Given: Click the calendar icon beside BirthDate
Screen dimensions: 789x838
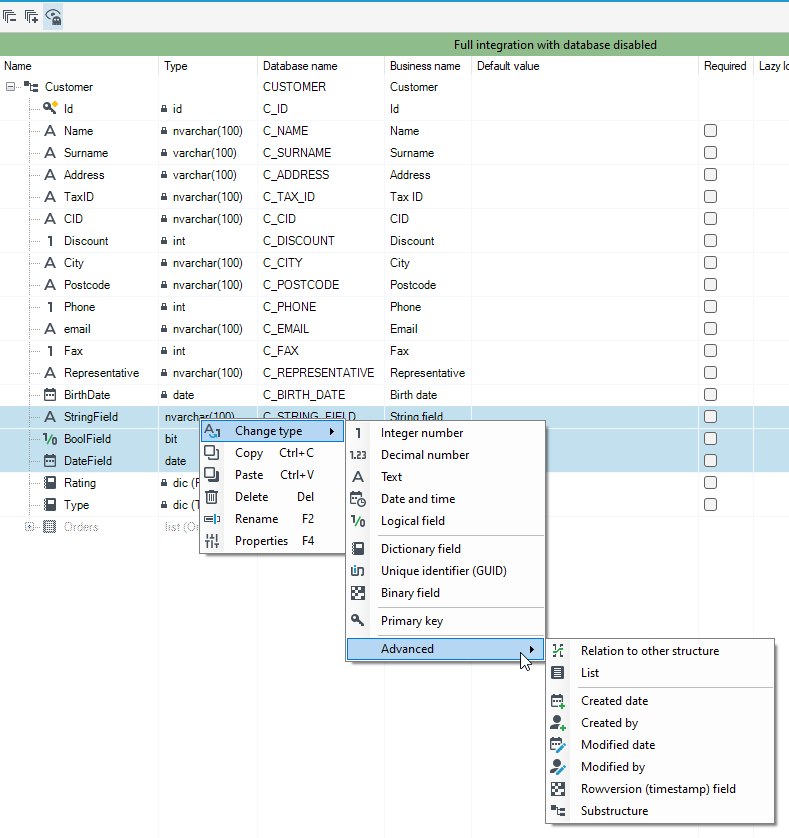Looking at the screenshot, I should [x=50, y=395].
